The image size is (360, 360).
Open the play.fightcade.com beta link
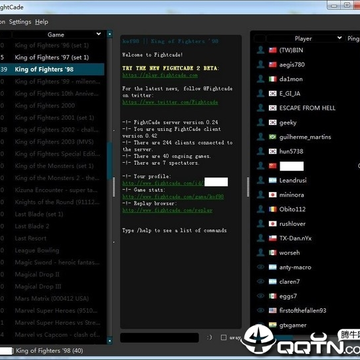coord(160,75)
